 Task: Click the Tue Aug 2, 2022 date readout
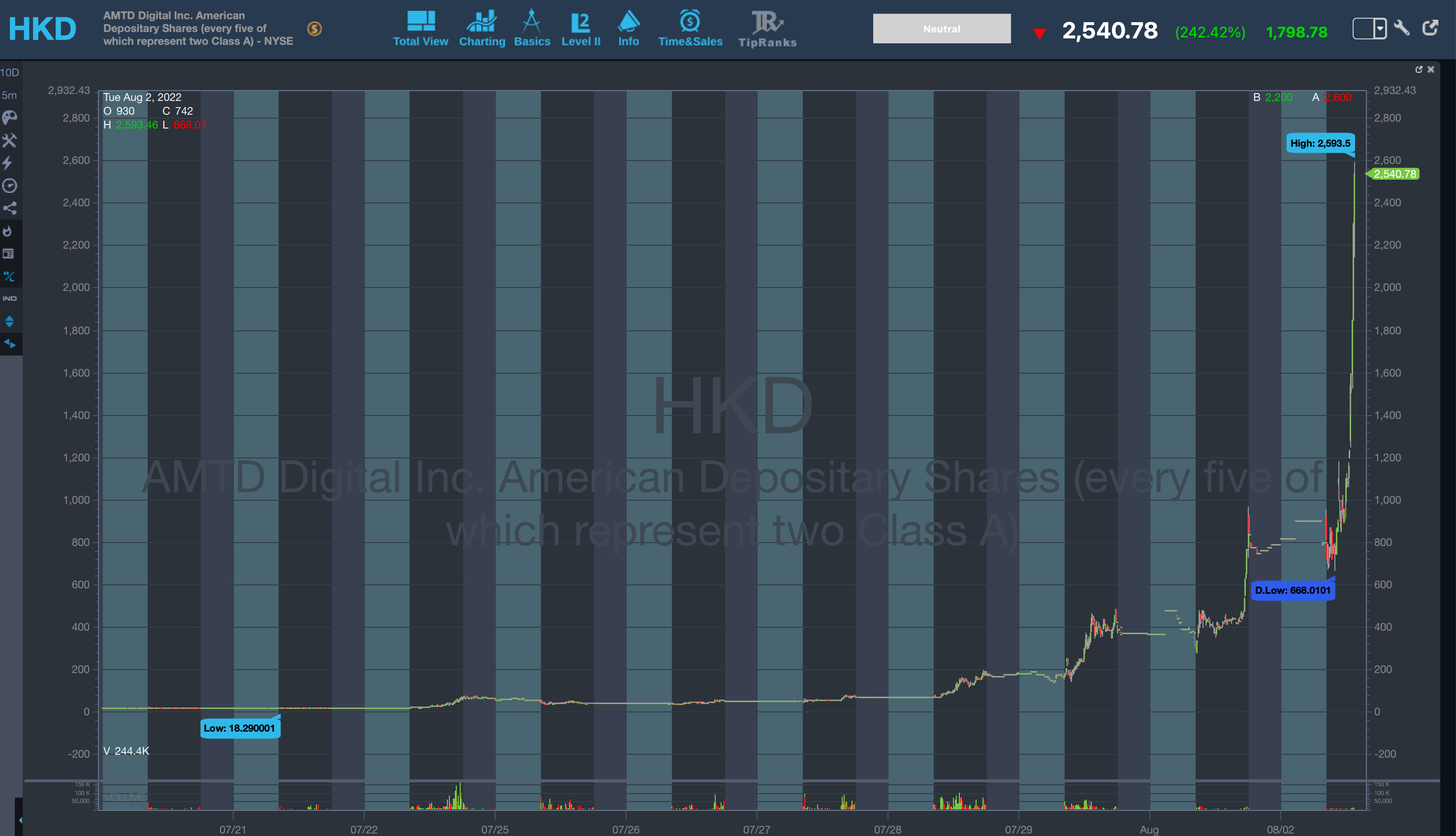point(142,97)
